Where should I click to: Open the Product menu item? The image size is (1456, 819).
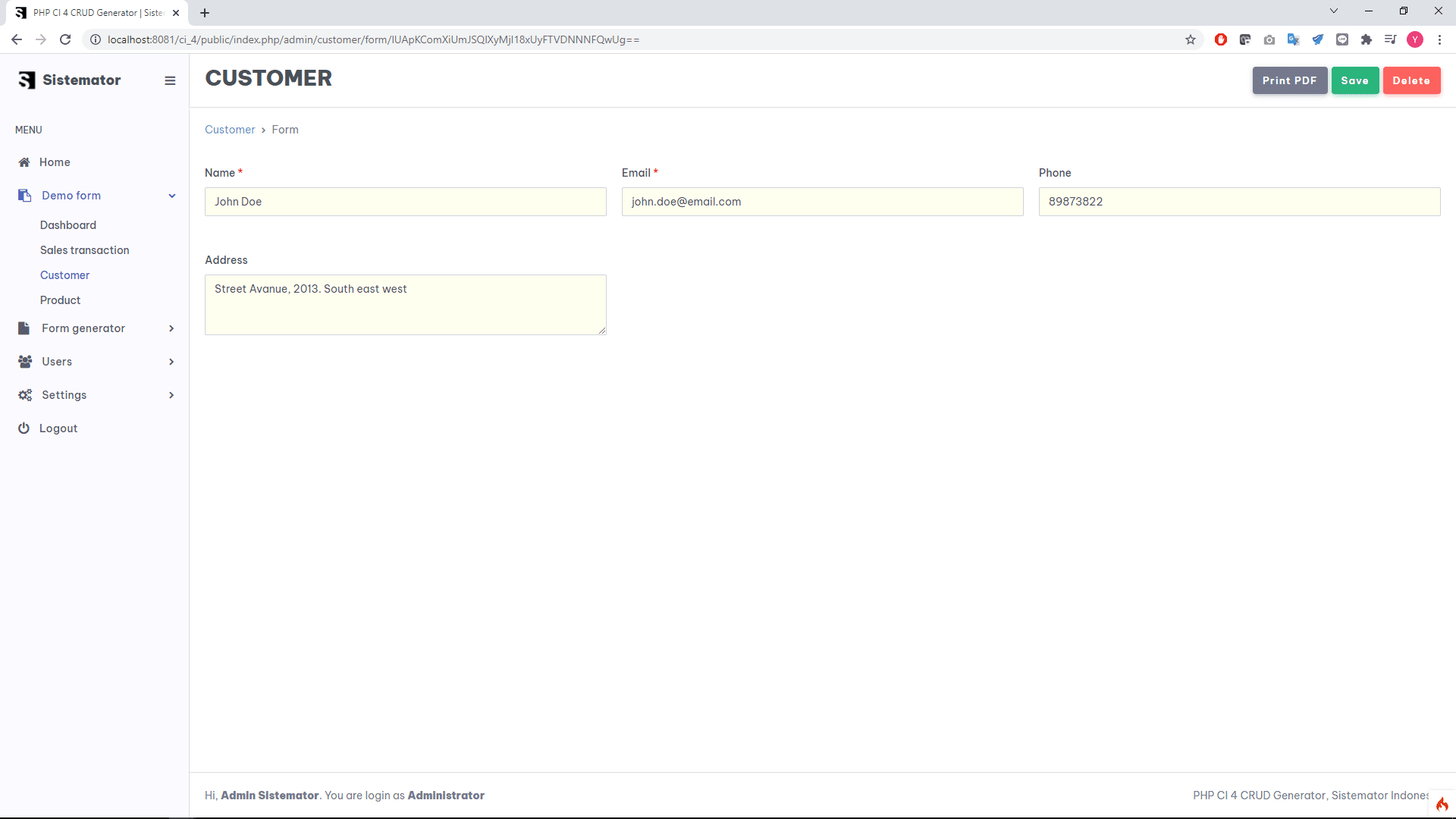61,300
